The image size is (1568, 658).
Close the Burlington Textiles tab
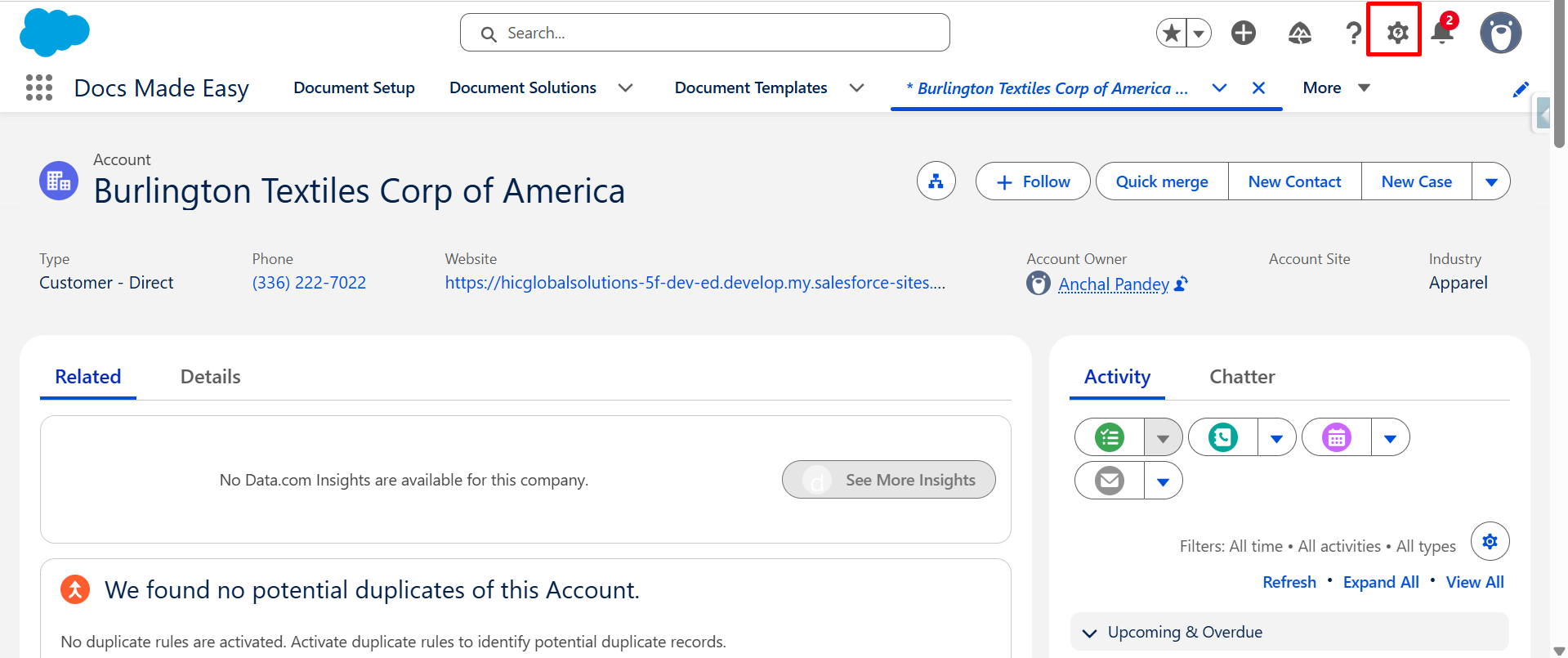[x=1258, y=87]
